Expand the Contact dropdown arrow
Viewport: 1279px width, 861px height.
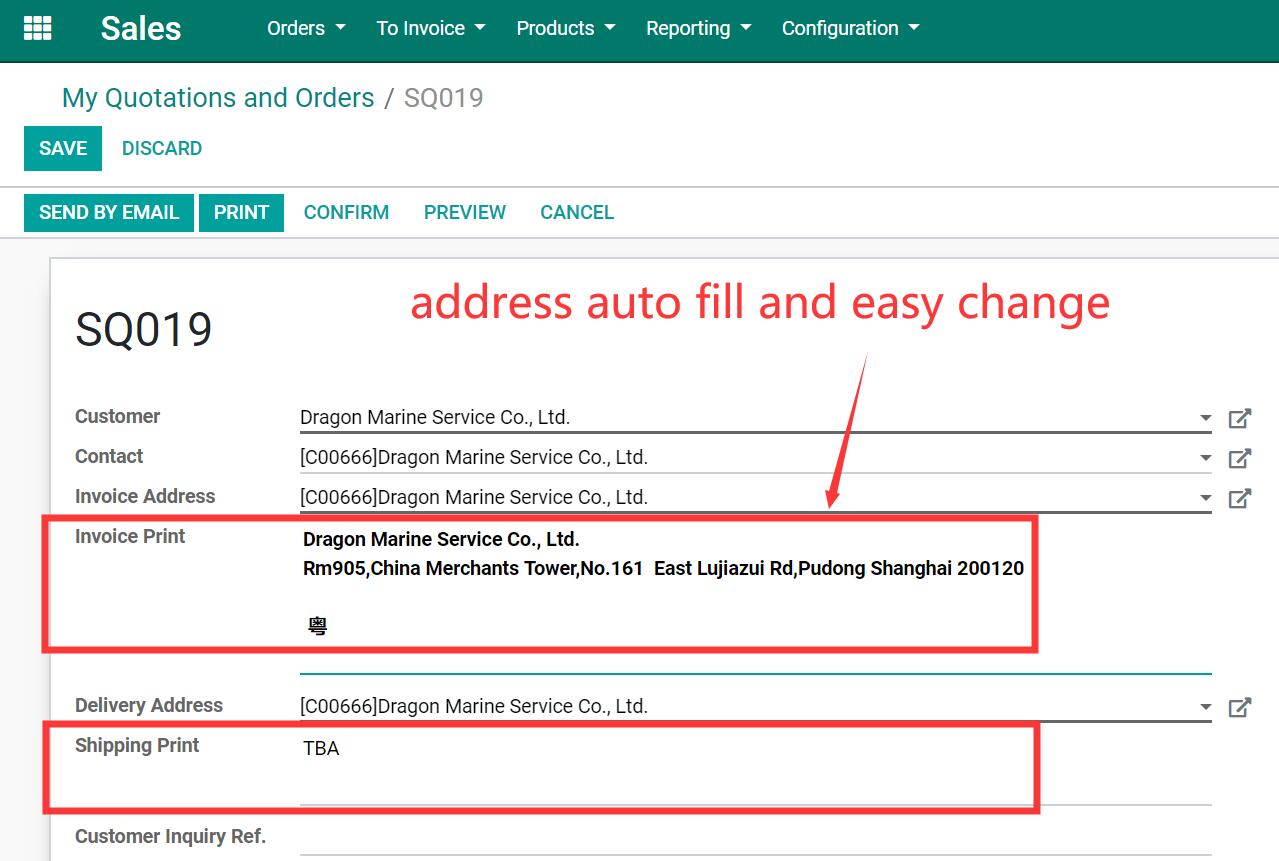pos(1205,459)
